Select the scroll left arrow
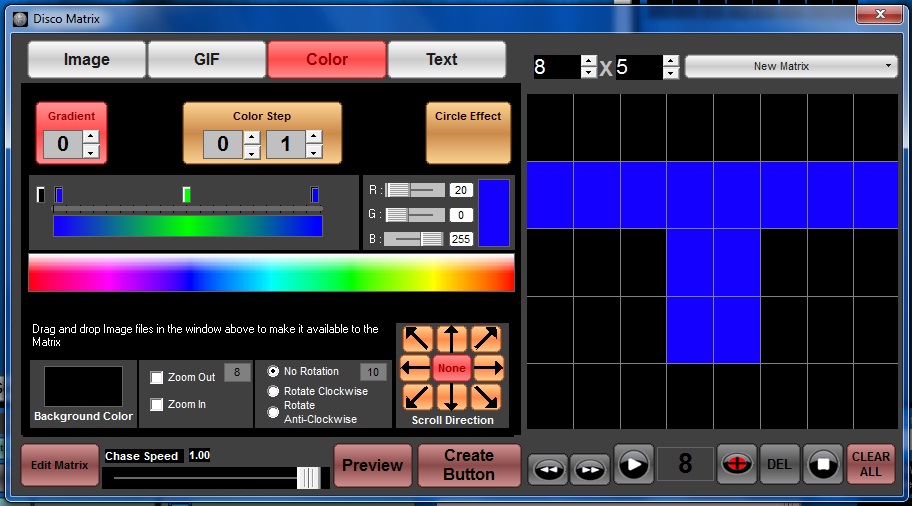The width and height of the screenshot is (912, 506). point(416,368)
